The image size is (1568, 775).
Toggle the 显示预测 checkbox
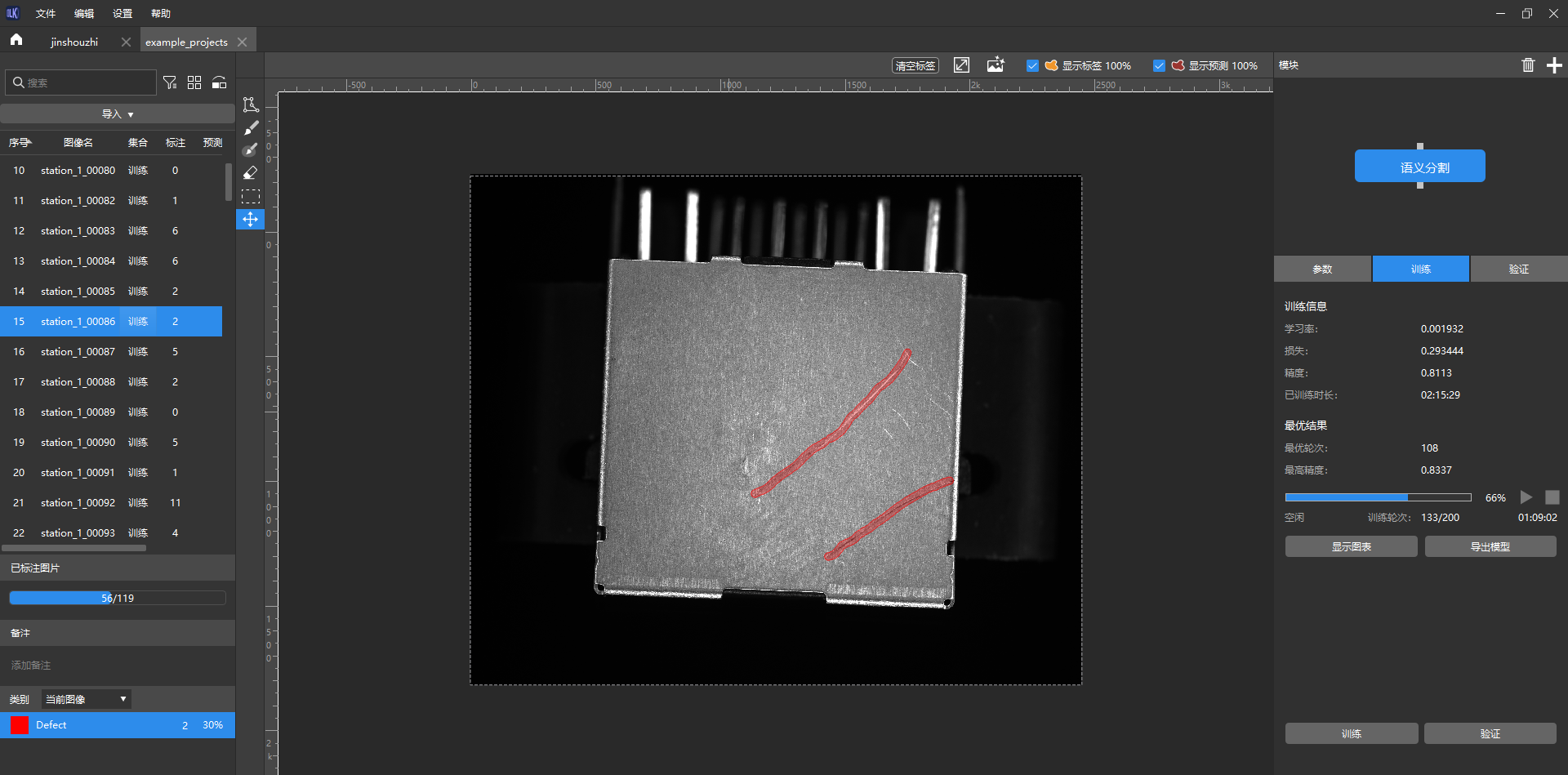click(x=1159, y=65)
